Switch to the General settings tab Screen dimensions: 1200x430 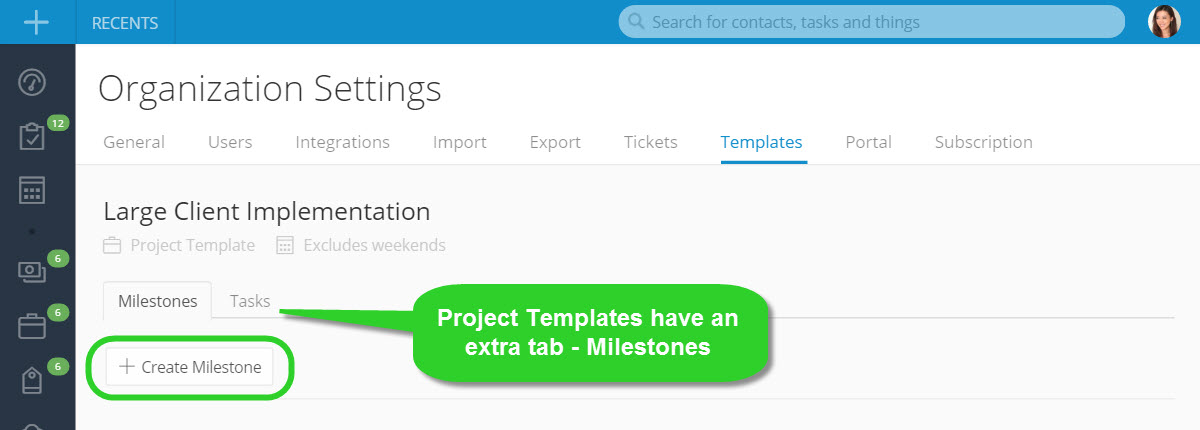pyautogui.click(x=134, y=142)
